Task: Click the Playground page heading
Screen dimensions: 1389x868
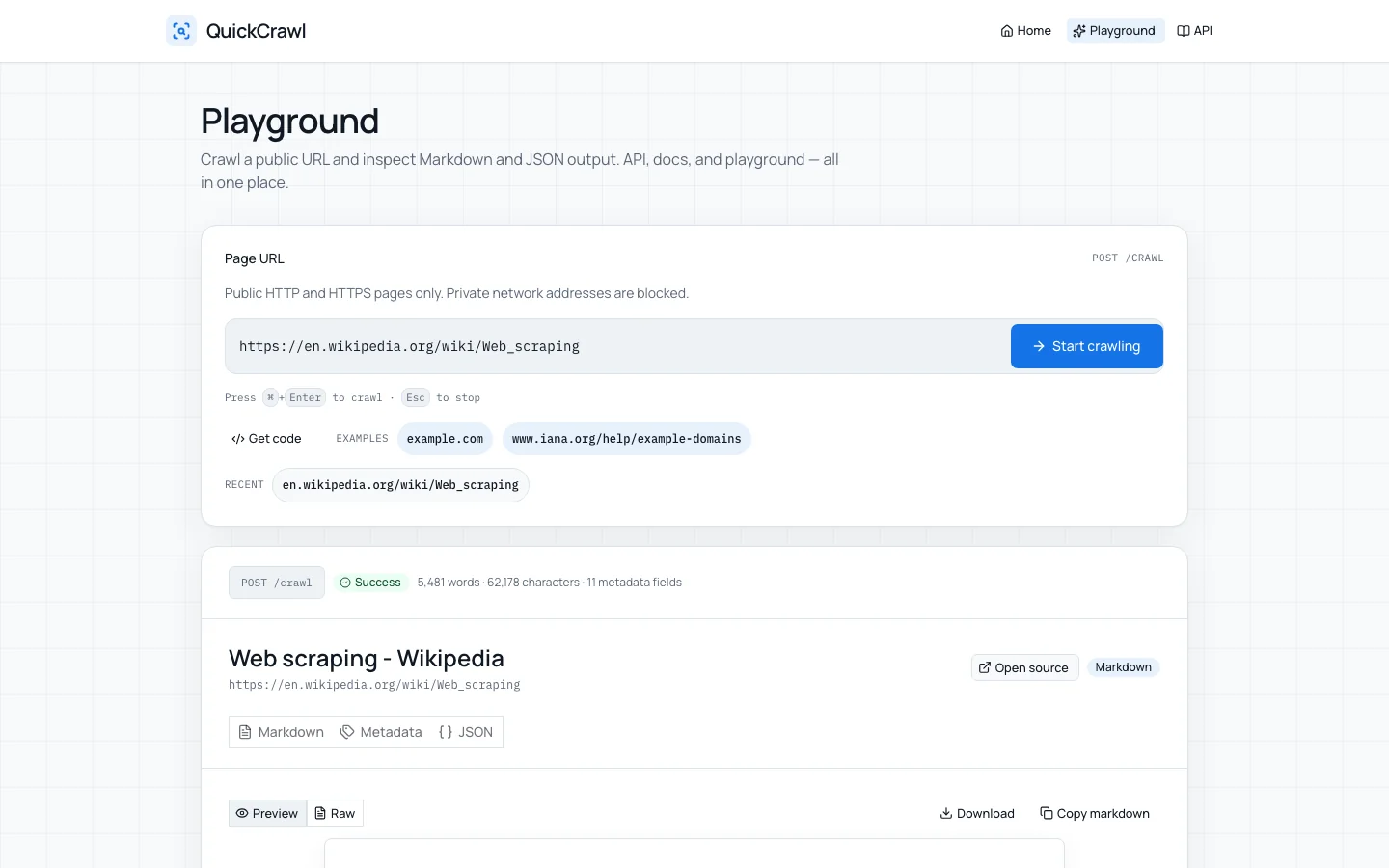Action: click(x=289, y=122)
